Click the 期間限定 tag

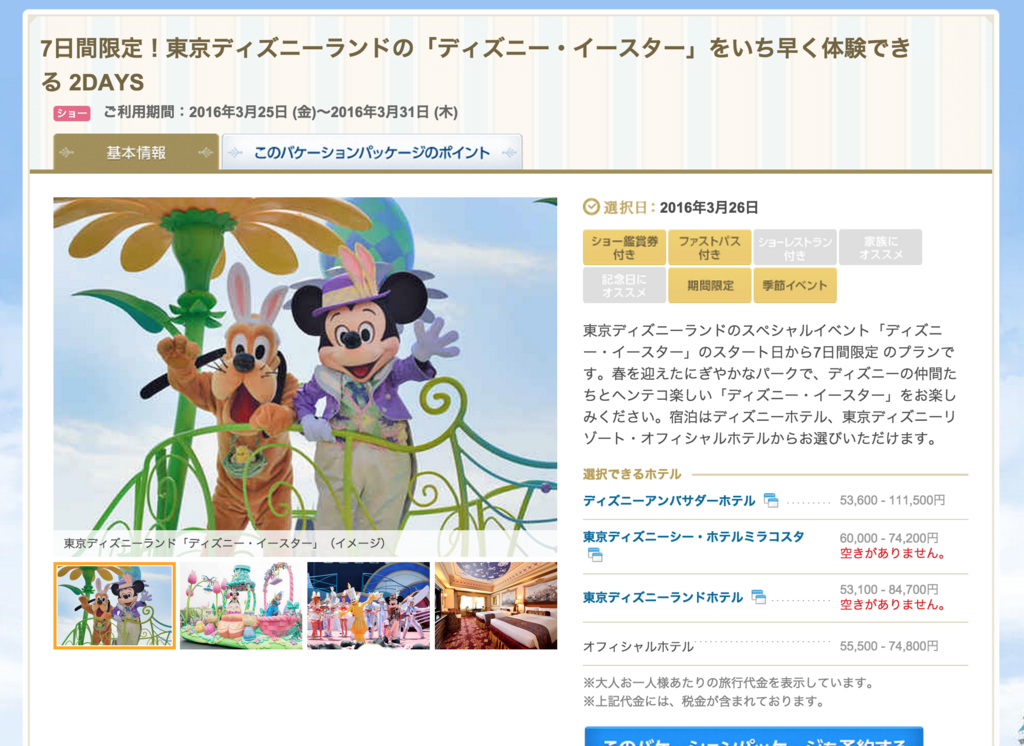pos(709,285)
